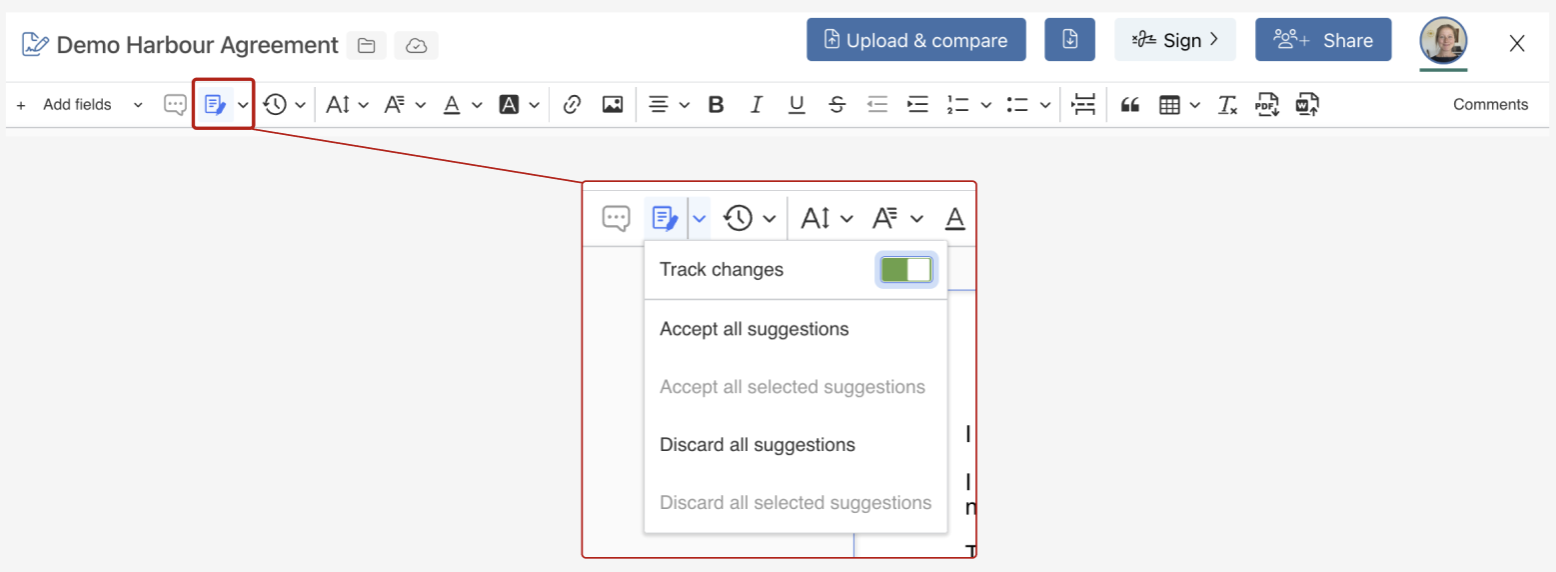Click the Word document import icon

(1307, 104)
